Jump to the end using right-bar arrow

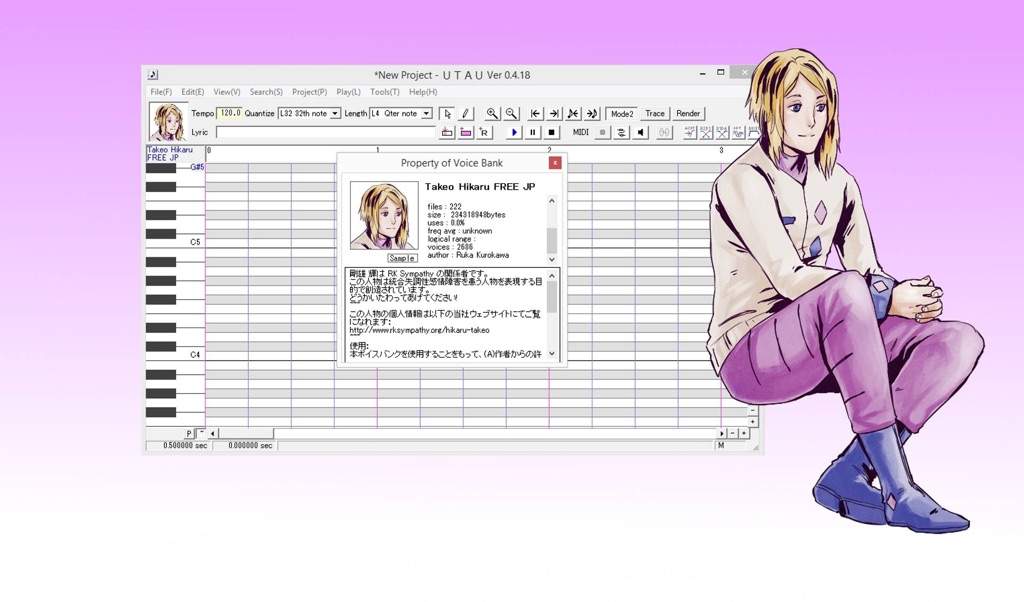pos(554,114)
